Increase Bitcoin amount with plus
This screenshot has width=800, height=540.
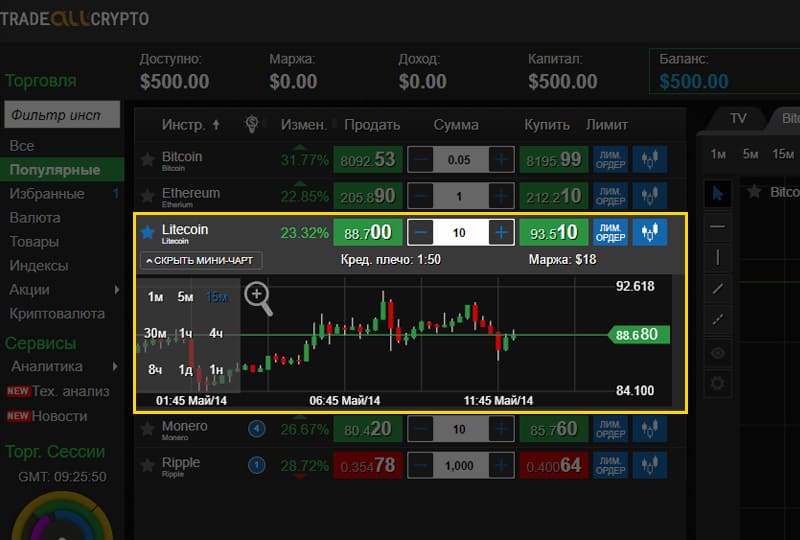click(501, 160)
